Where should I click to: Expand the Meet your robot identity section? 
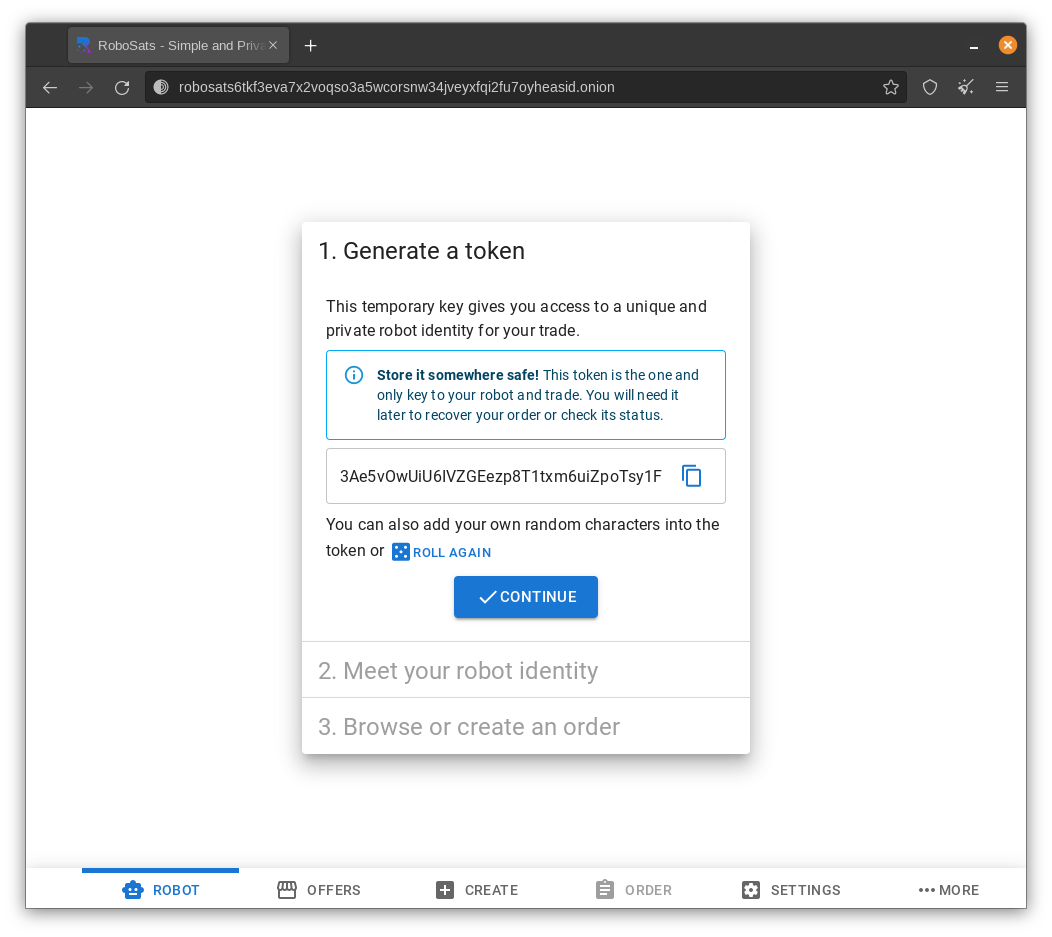click(x=525, y=670)
